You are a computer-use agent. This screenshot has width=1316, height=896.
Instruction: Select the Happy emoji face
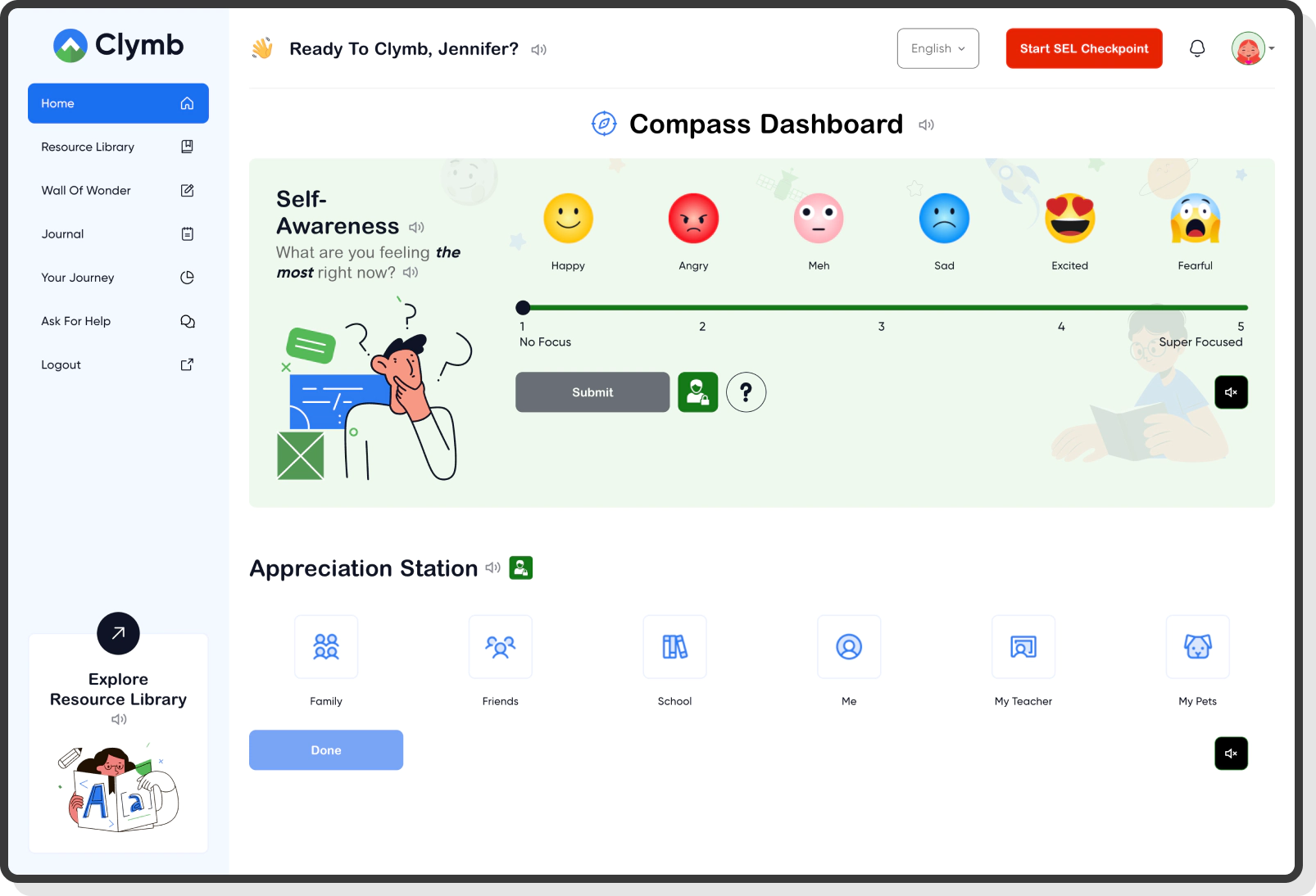point(568,218)
